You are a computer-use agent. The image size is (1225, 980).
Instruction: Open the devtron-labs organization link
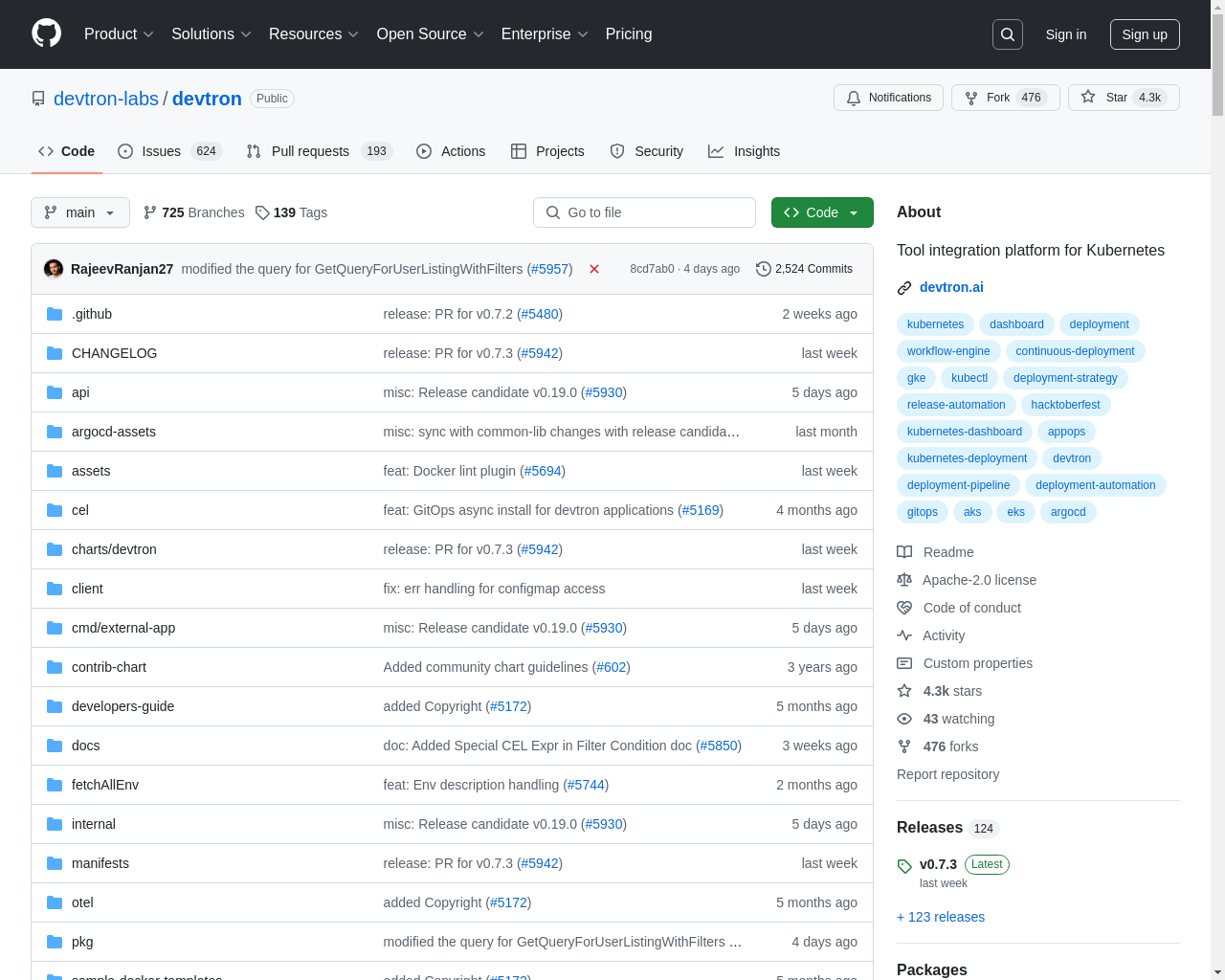point(106,99)
